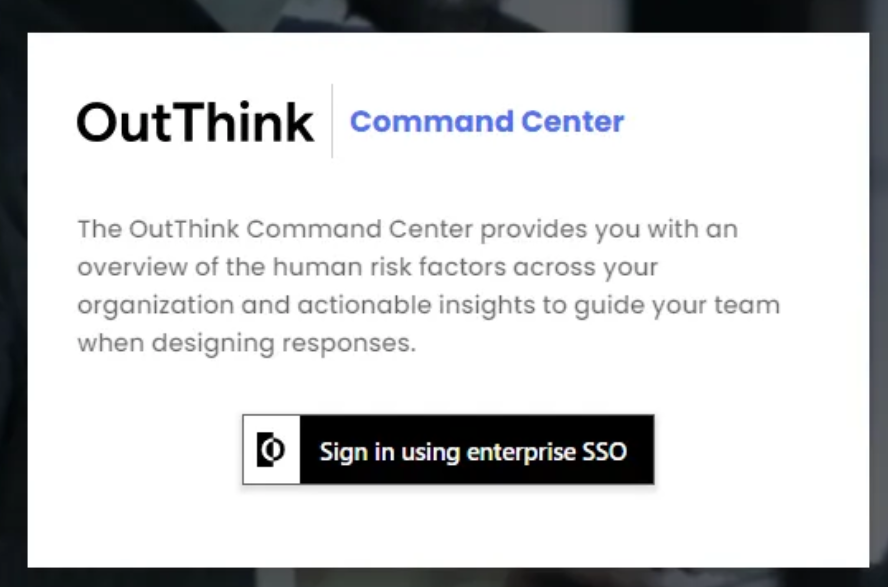
Task: Click the OutThink logo wordmark
Action: [195, 122]
